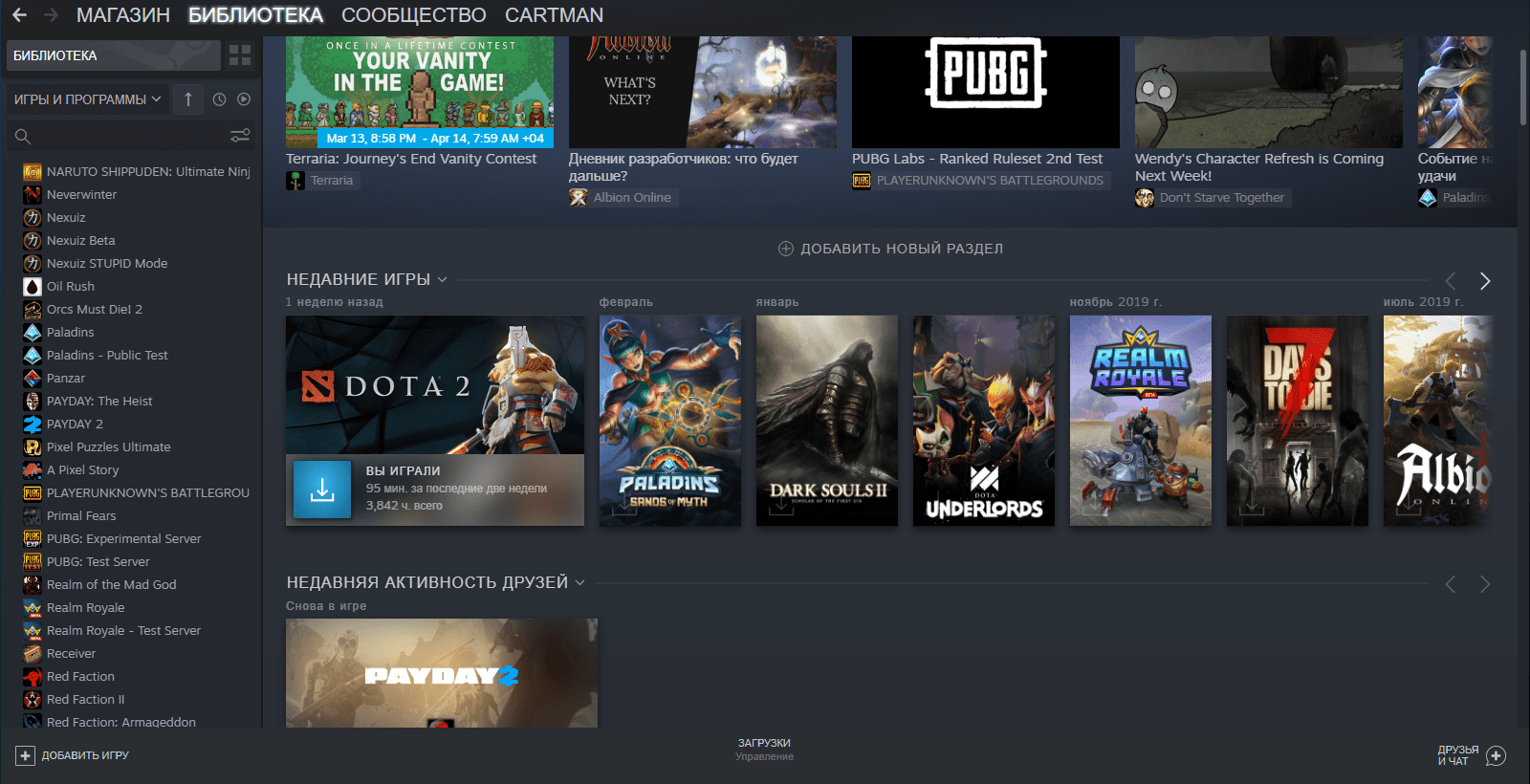Click the add new shelf plus icon
Viewport: 1530px width, 784px height.
click(786, 249)
